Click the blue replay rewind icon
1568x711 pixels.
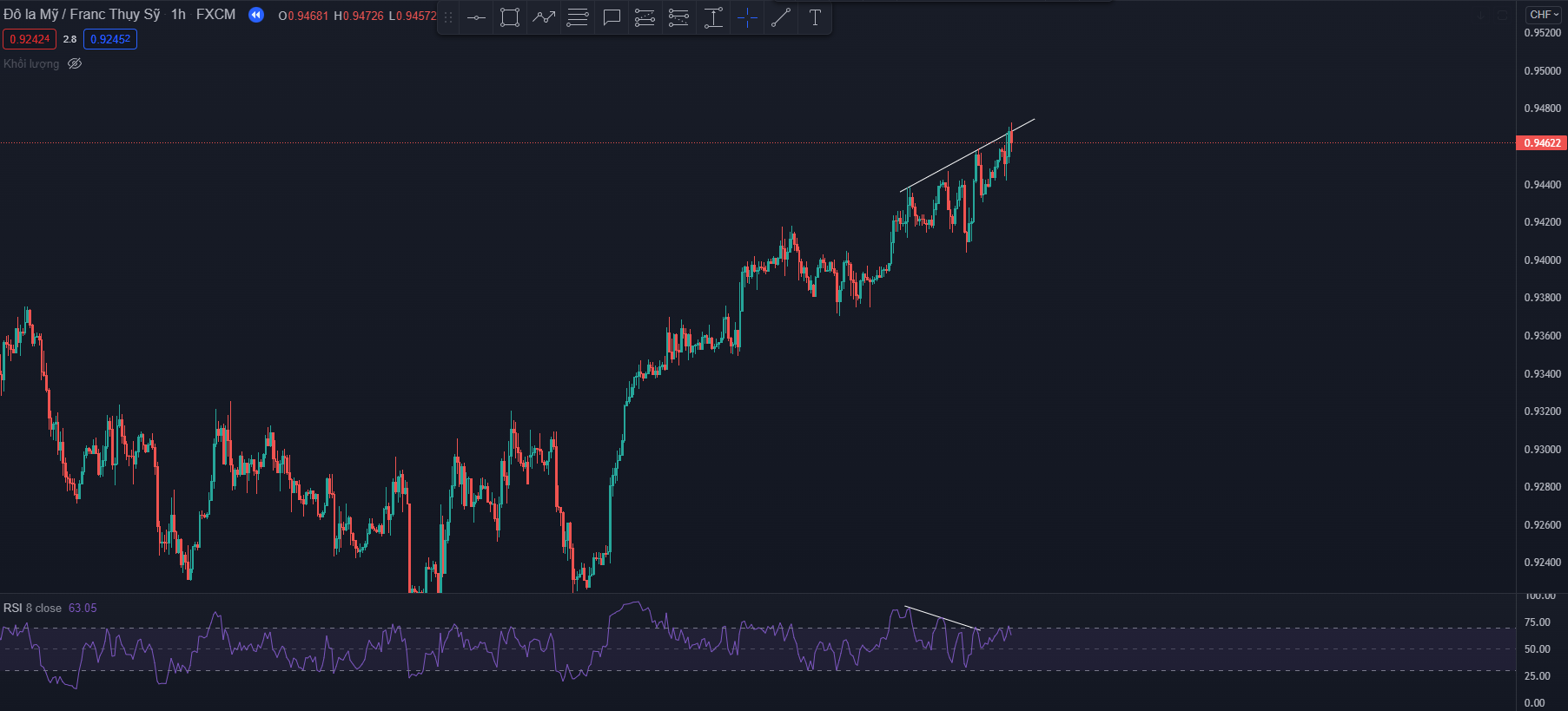tap(256, 15)
